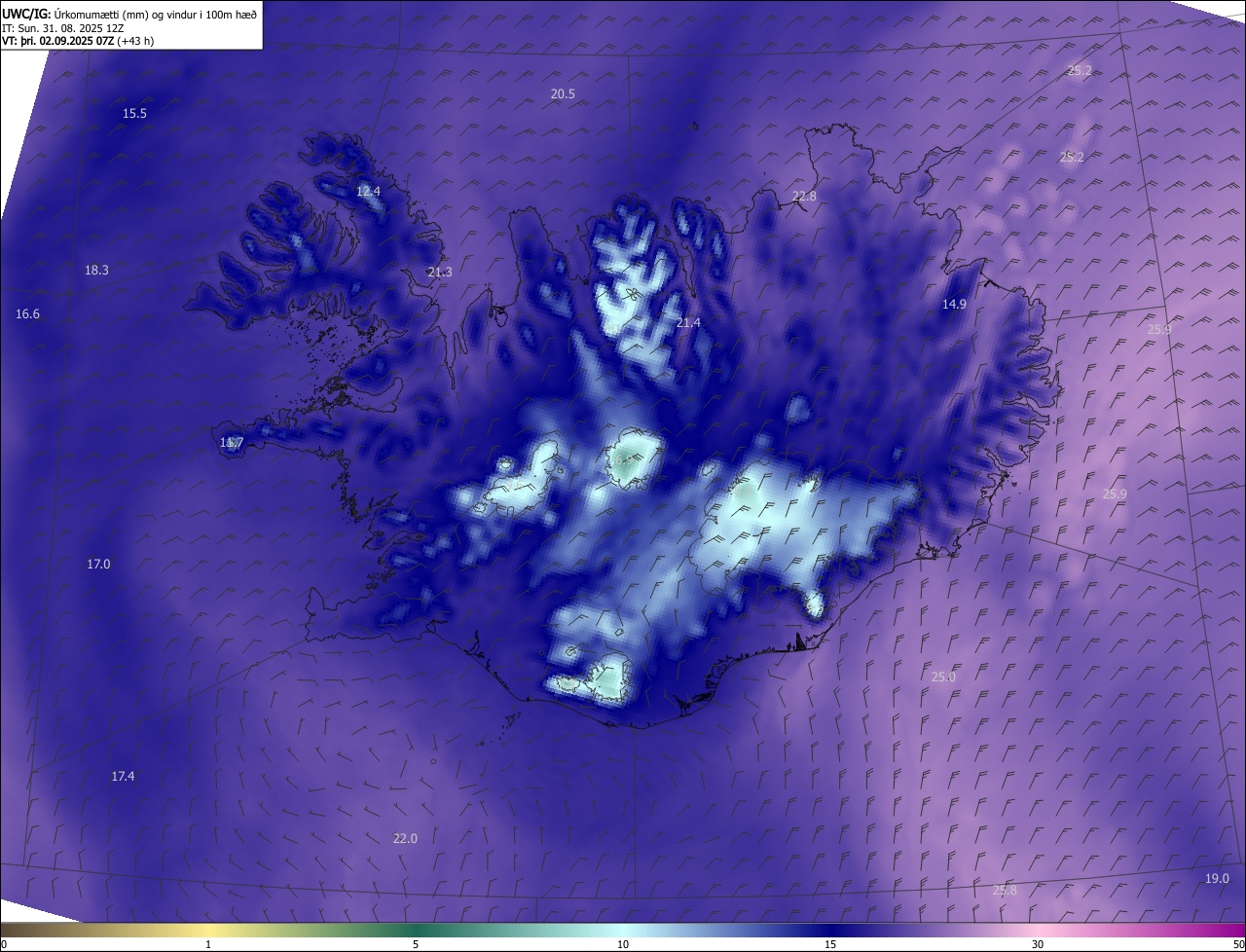The image size is (1246, 952).
Task: Click the 11.7 value label
Action: pos(232,443)
